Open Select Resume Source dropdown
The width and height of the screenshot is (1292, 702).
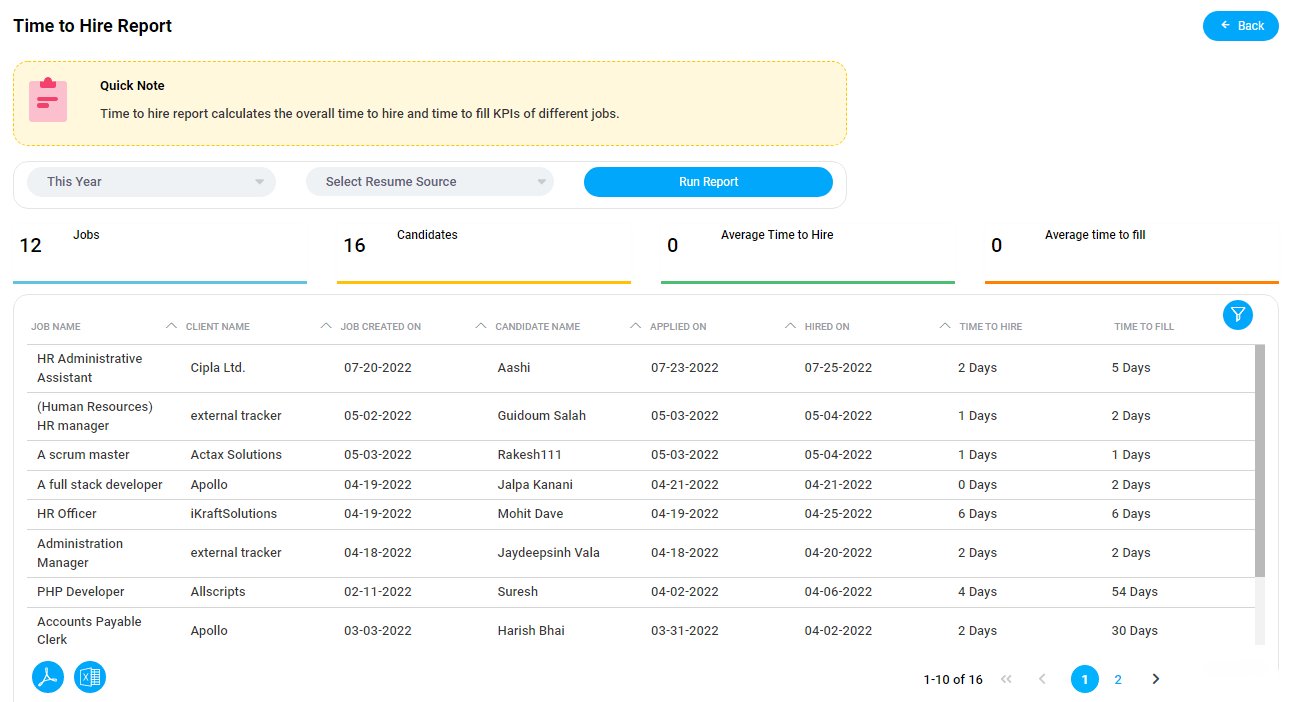coord(430,182)
